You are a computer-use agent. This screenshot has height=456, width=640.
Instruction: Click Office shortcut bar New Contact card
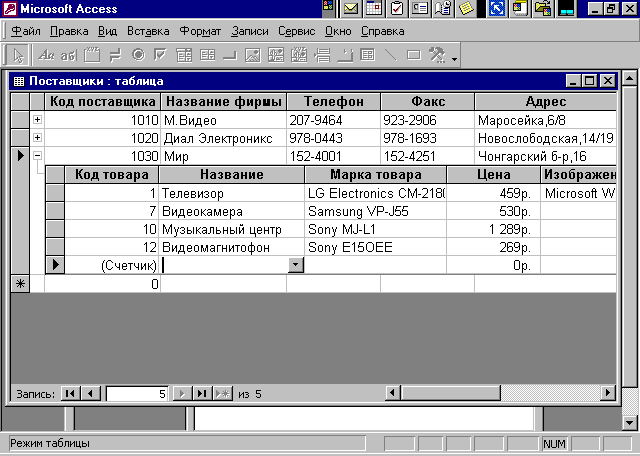point(420,9)
